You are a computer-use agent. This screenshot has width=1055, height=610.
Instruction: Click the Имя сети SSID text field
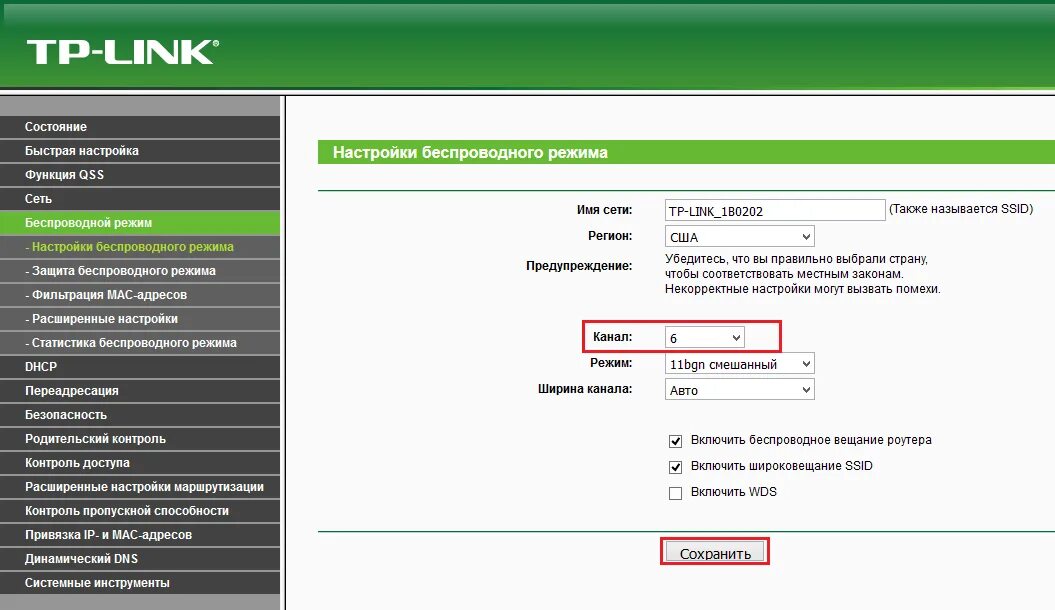(x=774, y=211)
